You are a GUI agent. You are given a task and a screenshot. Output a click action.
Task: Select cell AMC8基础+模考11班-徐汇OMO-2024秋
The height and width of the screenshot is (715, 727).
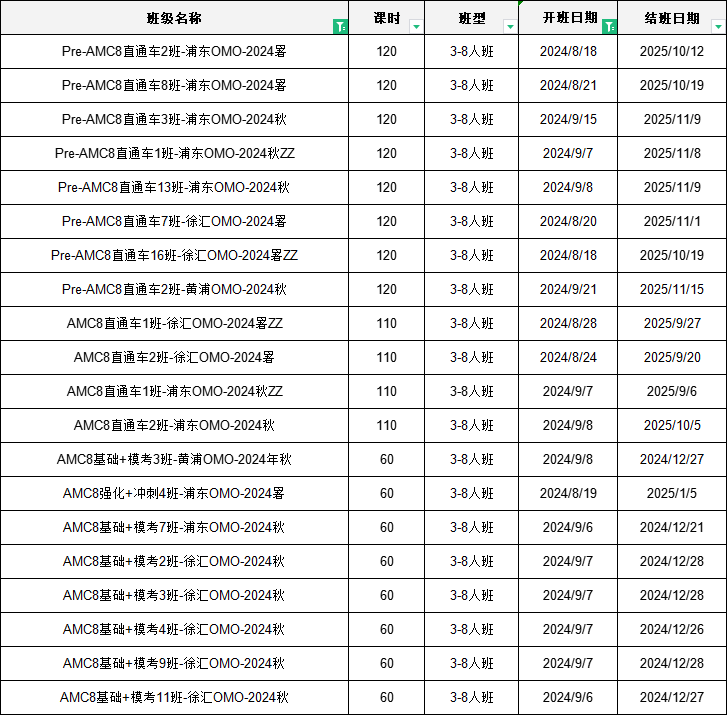pos(174,697)
